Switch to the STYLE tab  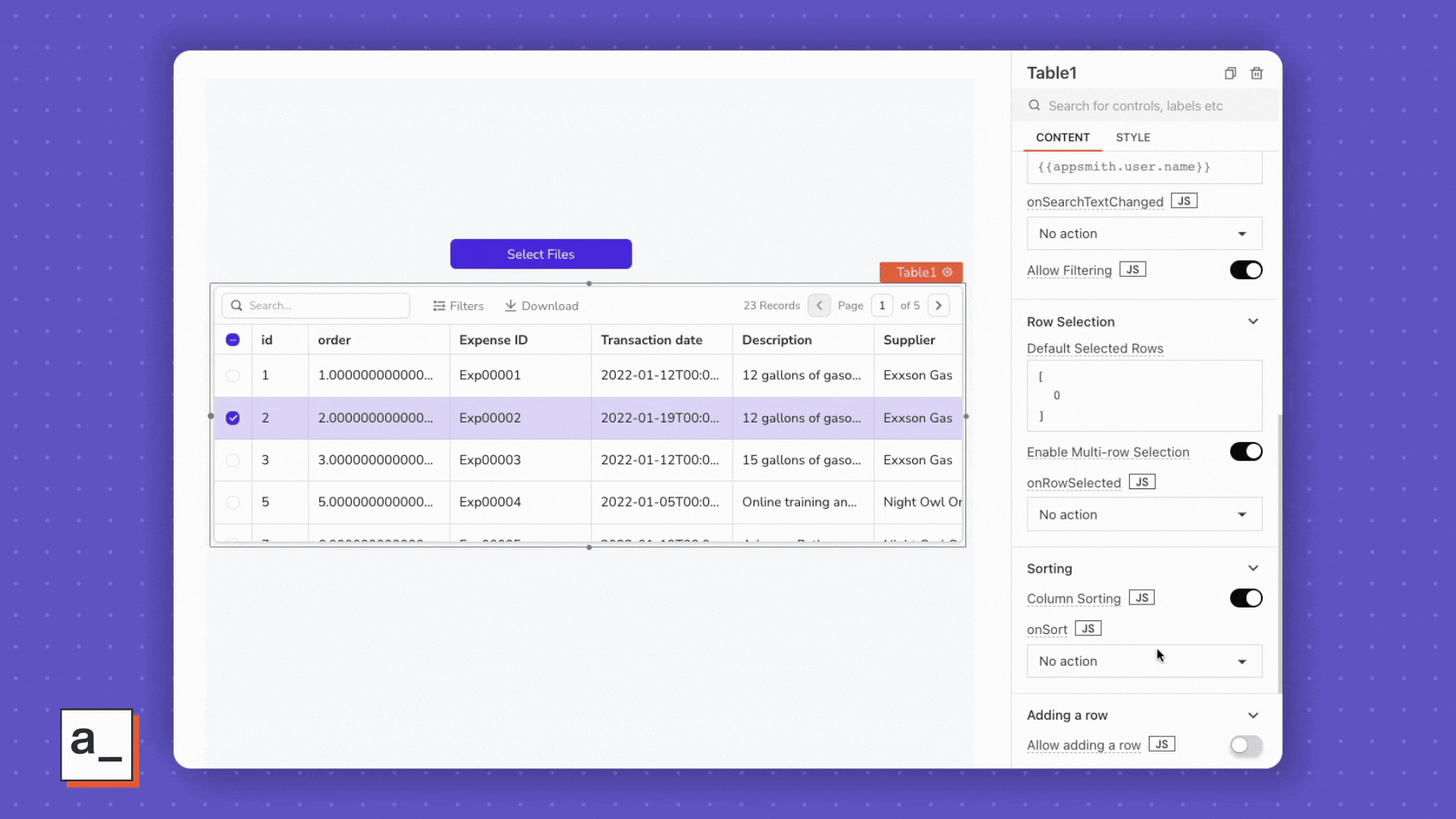[x=1132, y=137]
